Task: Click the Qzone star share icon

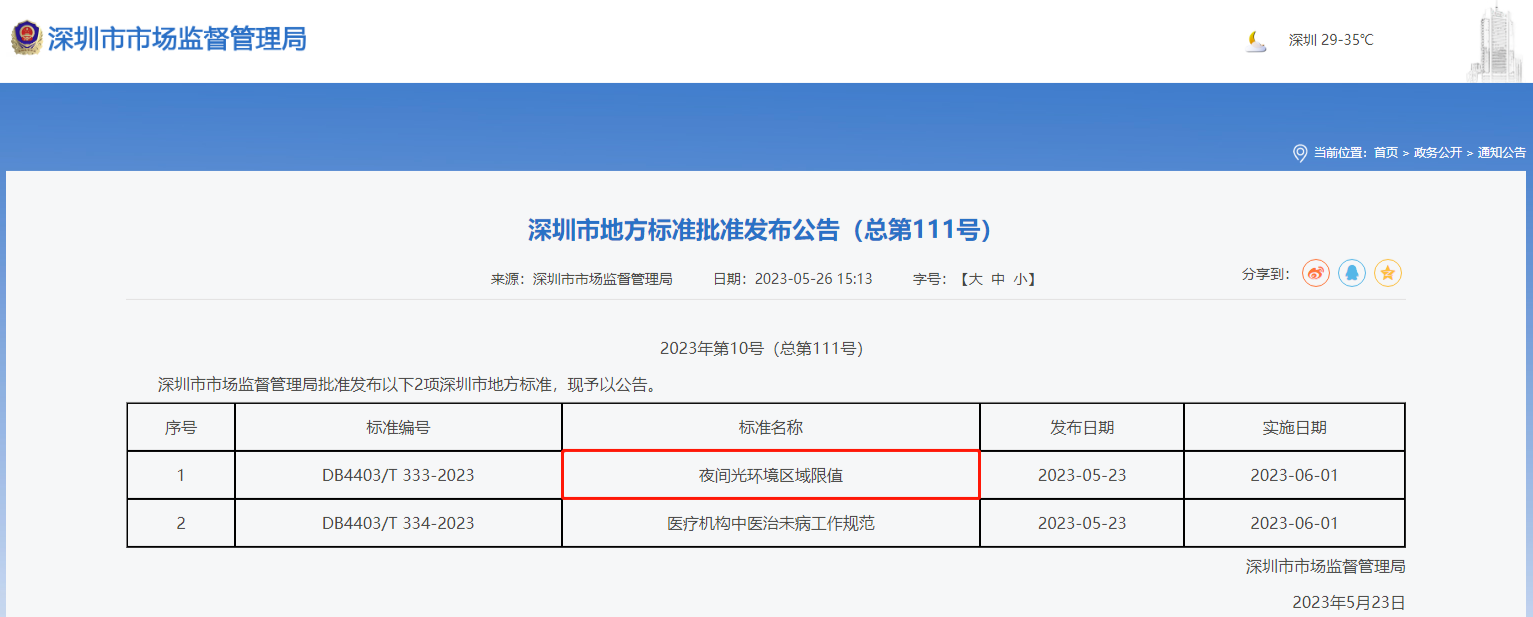Action: point(1387,273)
